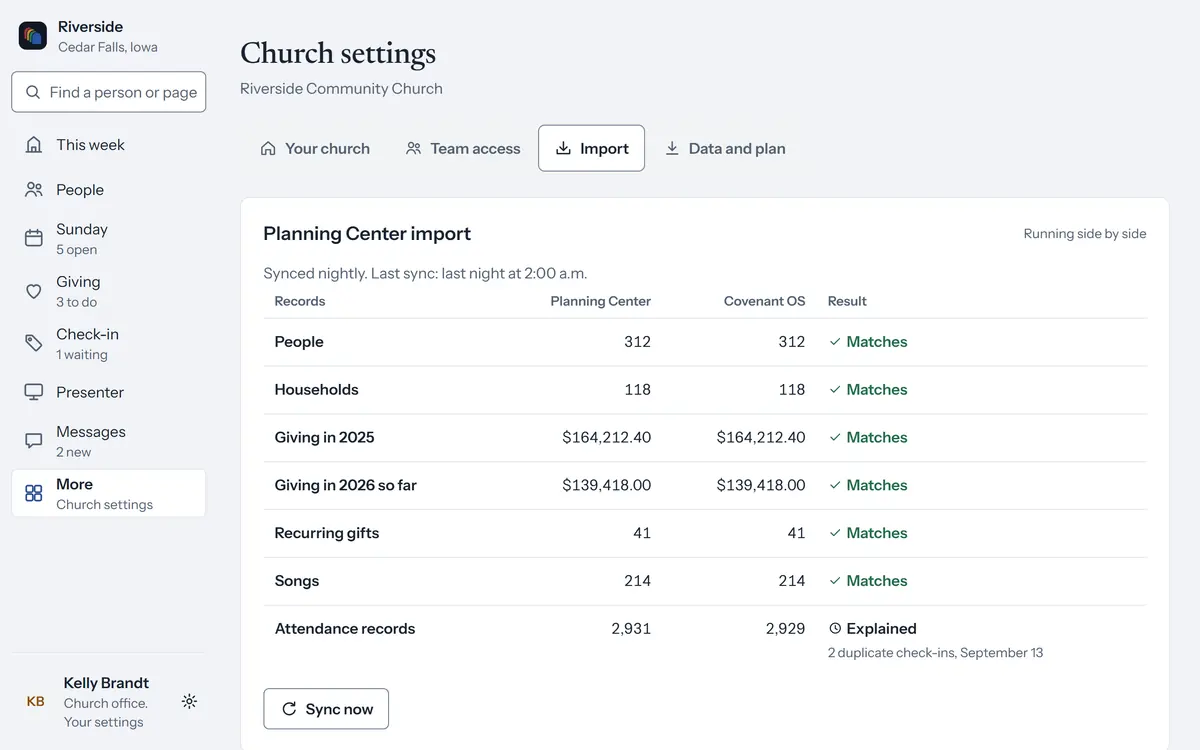Open Giving with 3 to do
Image resolution: width=1200 pixels, height=750 pixels.
coord(109,291)
